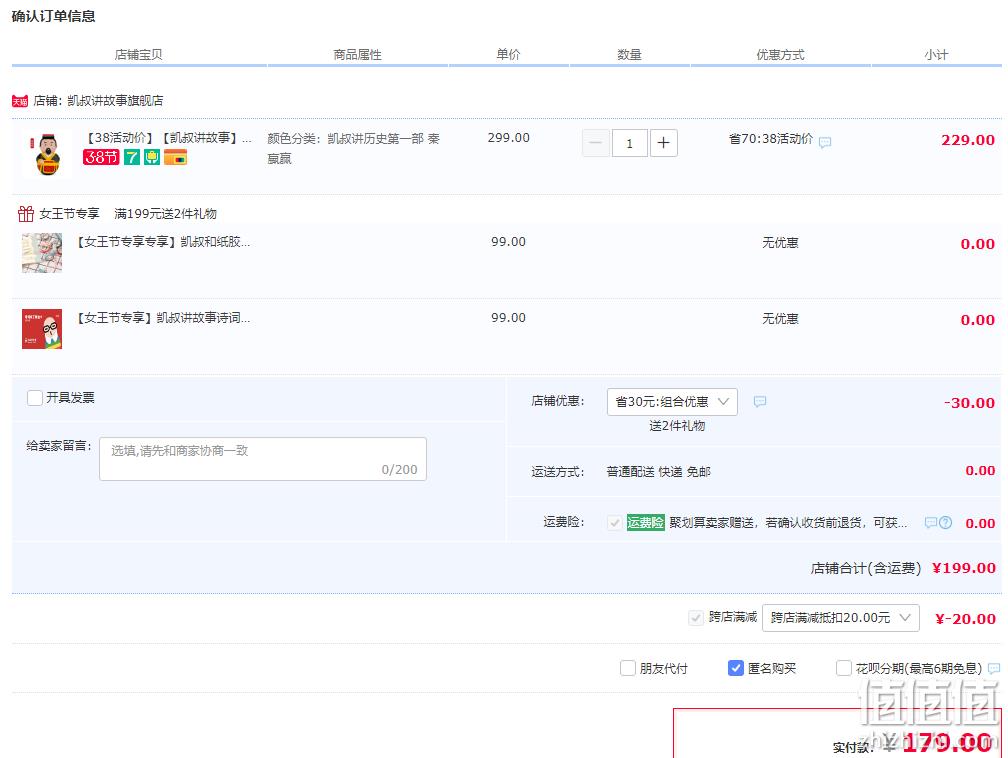Click the green shield guarantee badge
This screenshot has width=1008, height=758.
pyautogui.click(x=152, y=157)
